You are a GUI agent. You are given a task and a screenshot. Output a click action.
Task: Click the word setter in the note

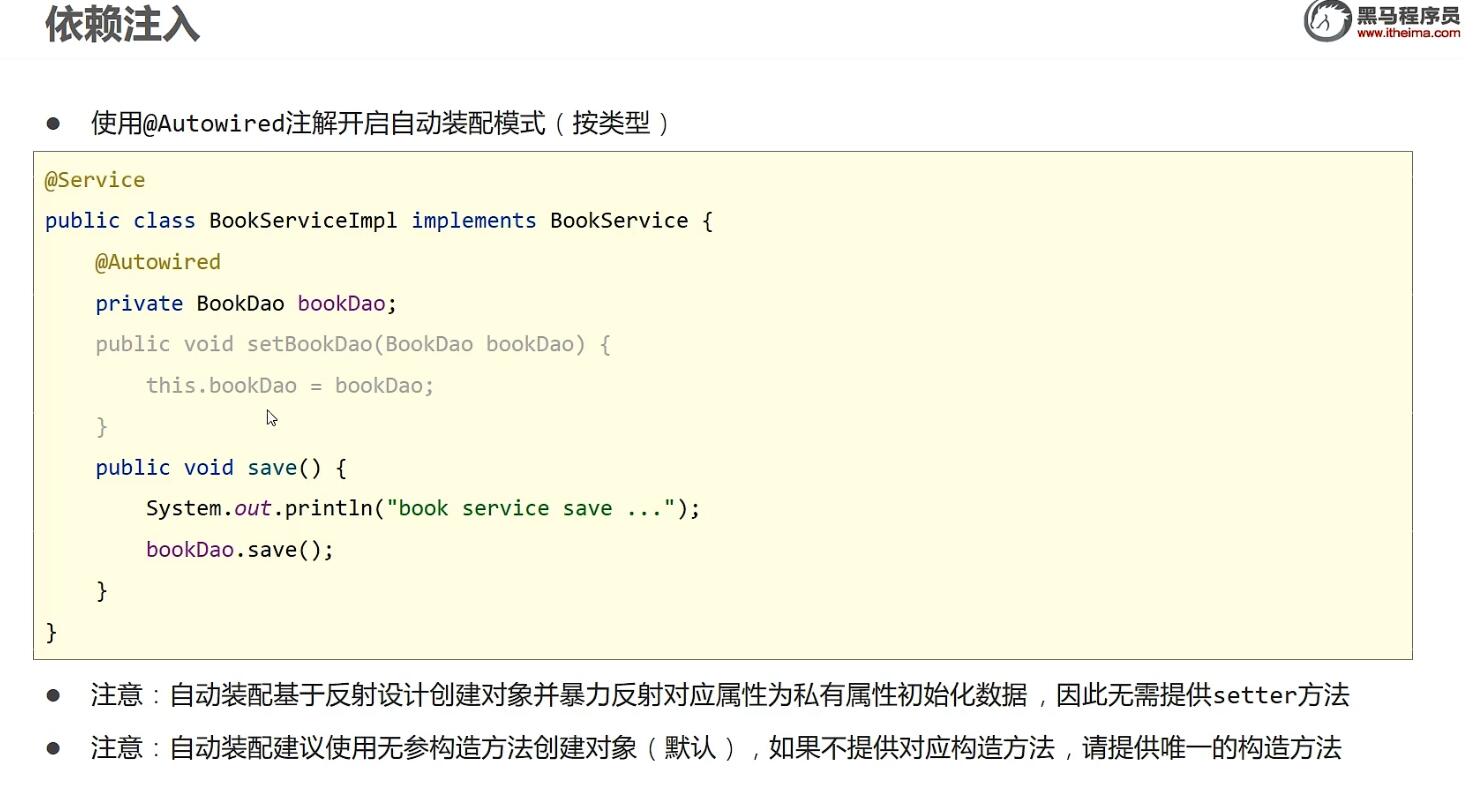(1254, 695)
